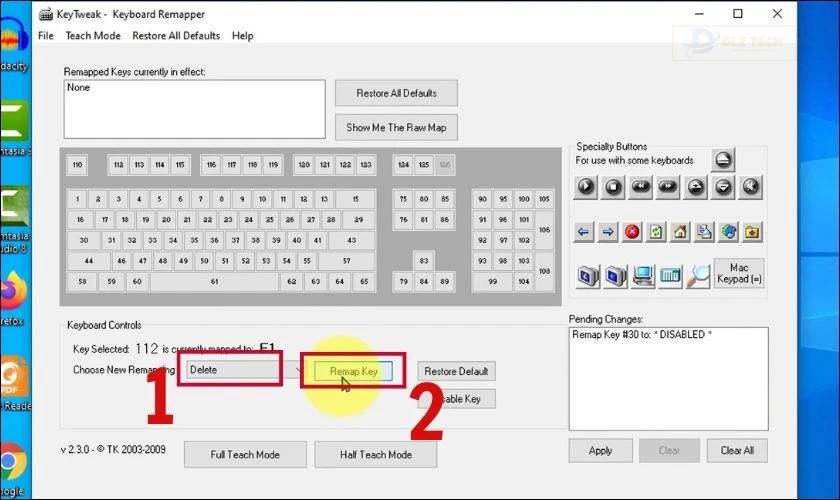840x500 pixels.
Task: Select keyboard key 44
Action: click(89, 261)
